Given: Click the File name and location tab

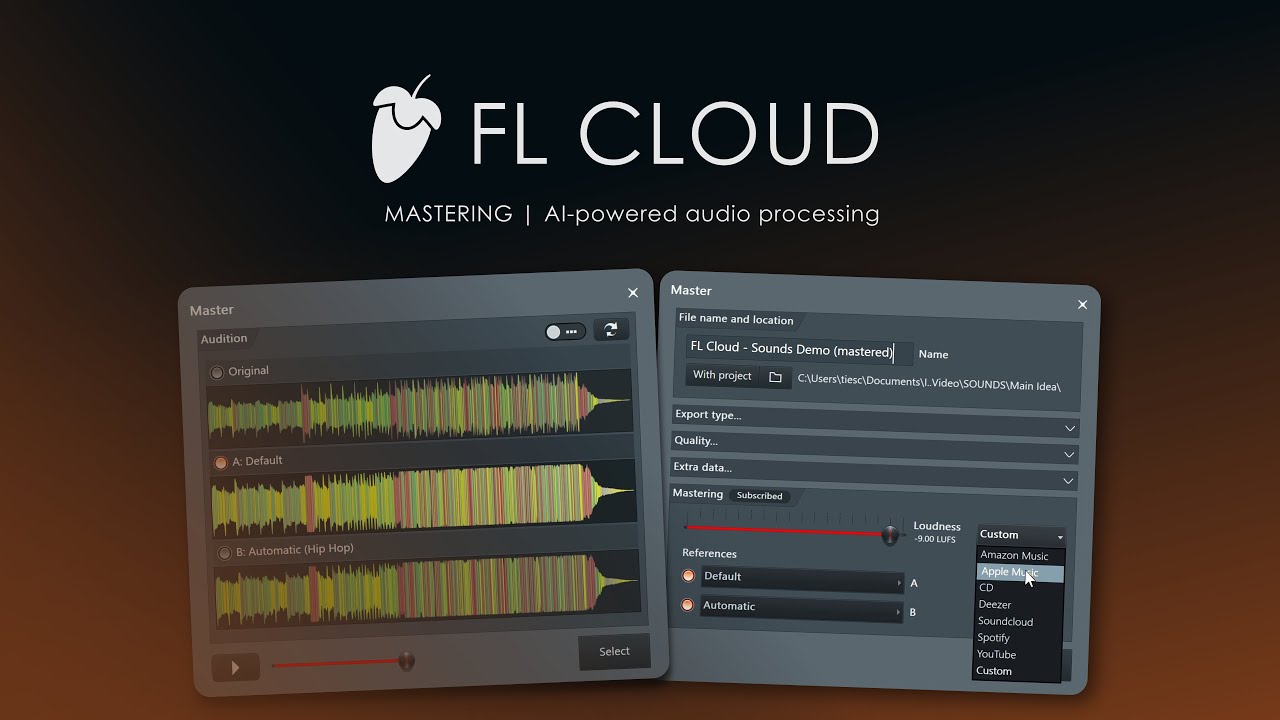Looking at the screenshot, I should (736, 320).
